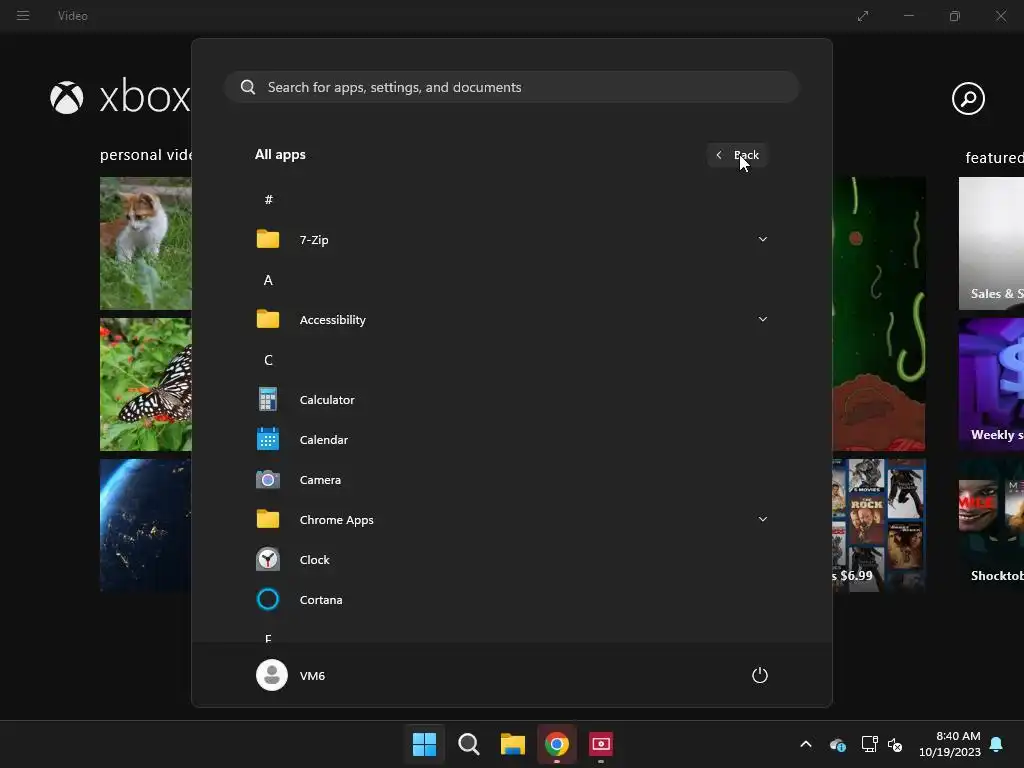
Task: Open the Shocktob featured tile
Action: pos(991,525)
